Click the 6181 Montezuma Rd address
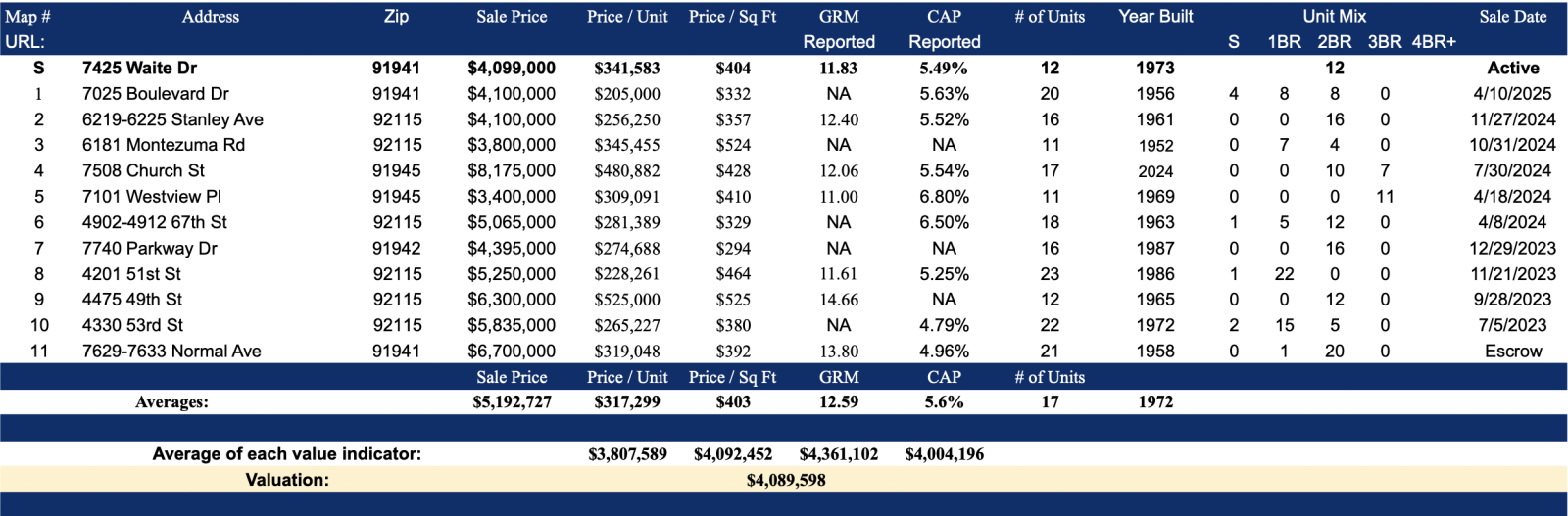 (x=163, y=145)
